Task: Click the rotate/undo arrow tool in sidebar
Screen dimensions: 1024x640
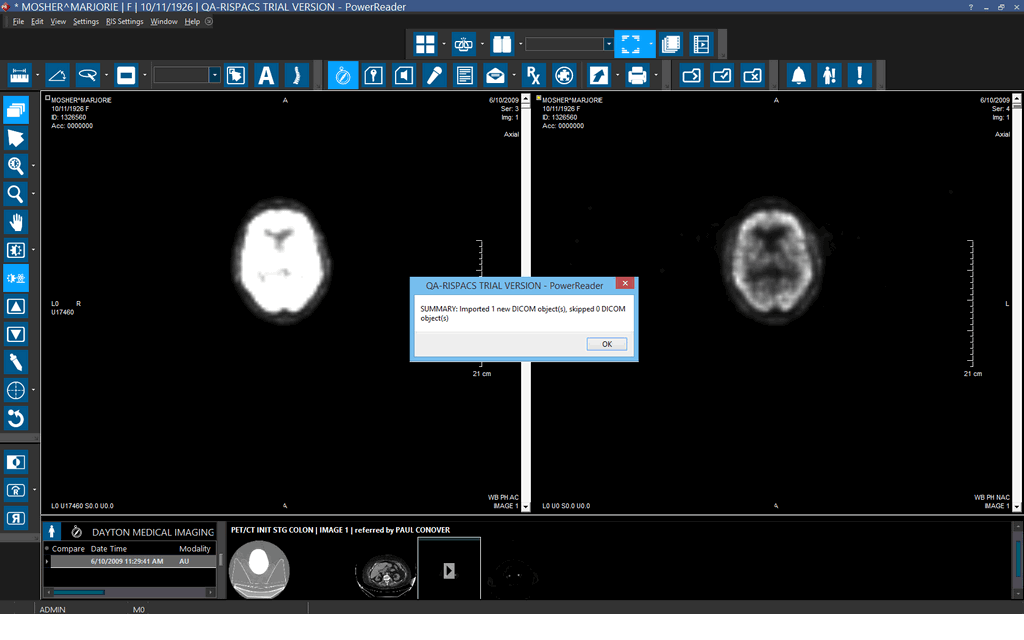Action: coord(16,418)
